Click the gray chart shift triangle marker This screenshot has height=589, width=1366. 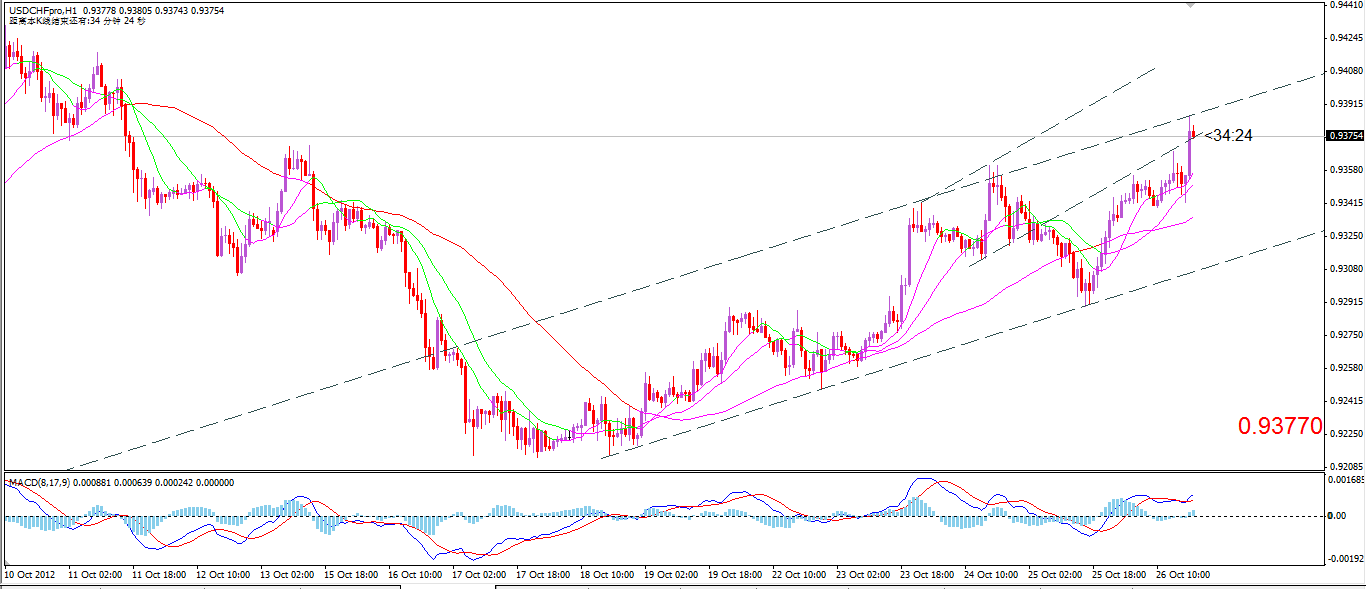tap(1189, 5)
